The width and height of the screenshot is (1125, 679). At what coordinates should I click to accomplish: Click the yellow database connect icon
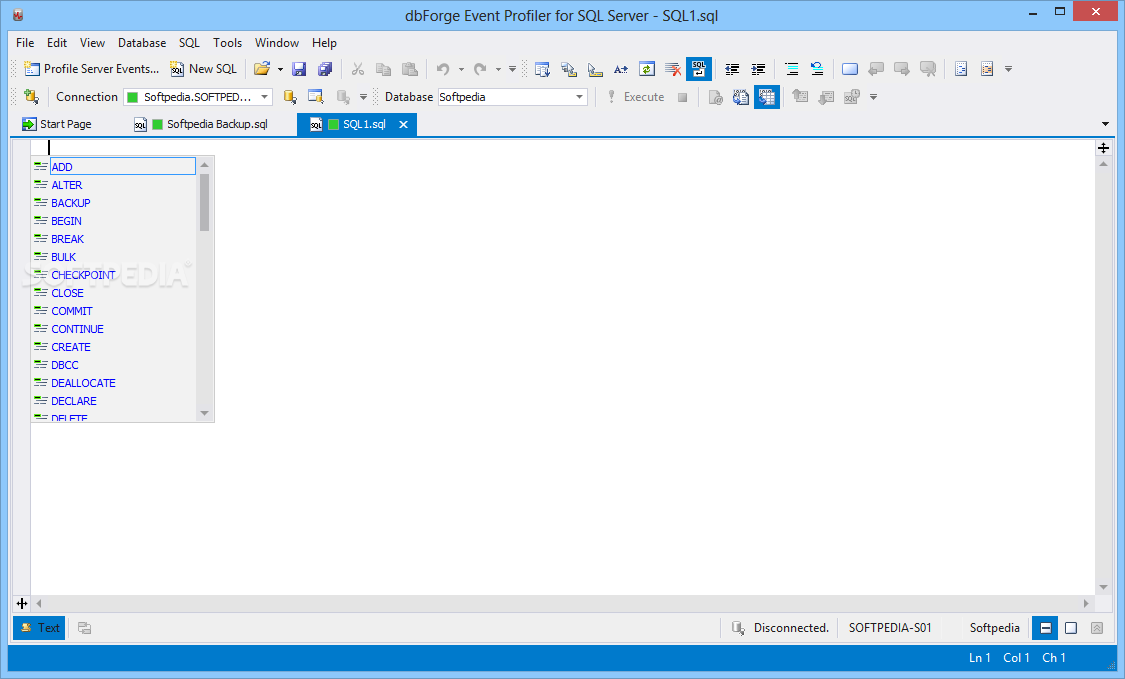point(290,97)
